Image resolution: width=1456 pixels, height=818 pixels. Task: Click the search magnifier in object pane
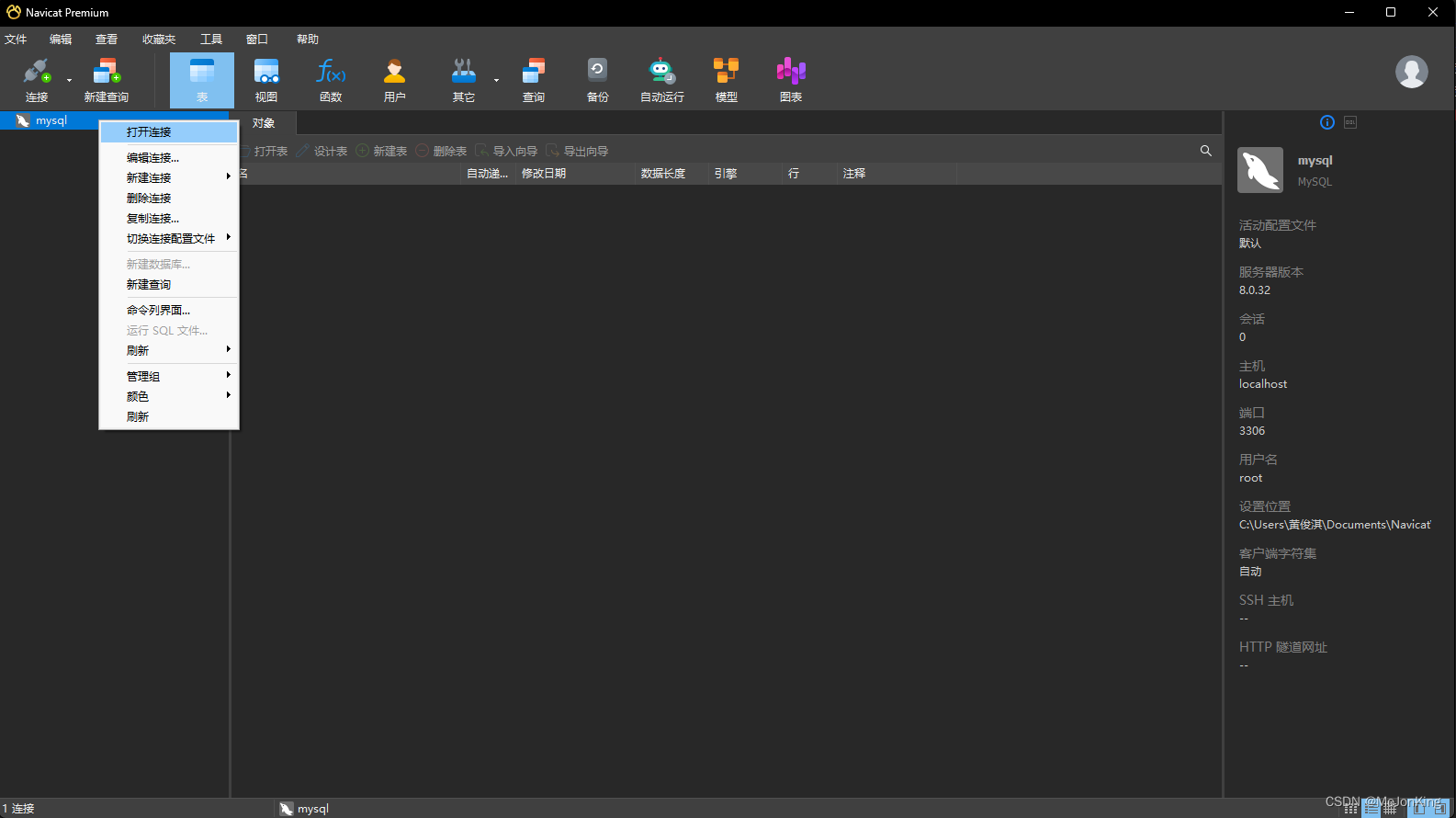1206,151
